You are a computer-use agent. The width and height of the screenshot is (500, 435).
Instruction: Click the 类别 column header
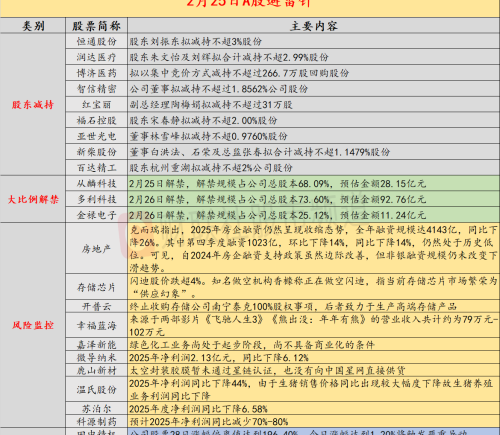tap(33, 26)
